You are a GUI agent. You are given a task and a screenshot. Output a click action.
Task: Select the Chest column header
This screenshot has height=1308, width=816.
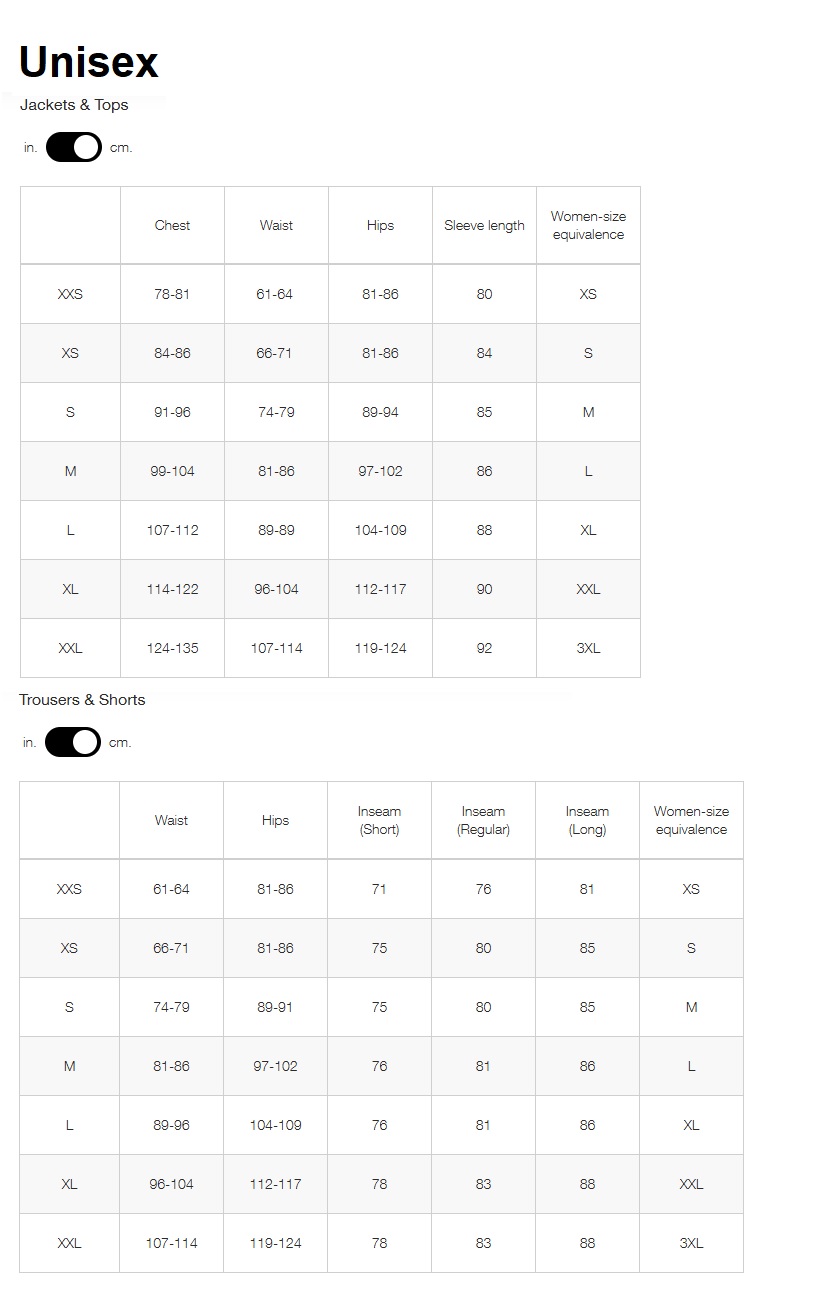tap(172, 226)
